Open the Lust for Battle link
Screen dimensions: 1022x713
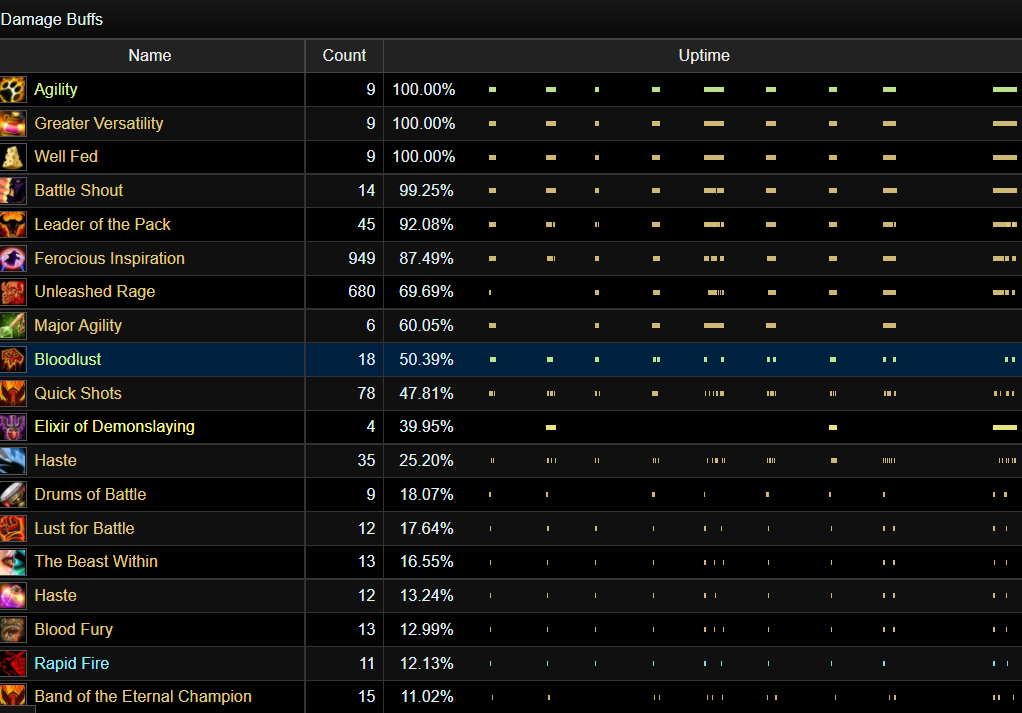tap(85, 528)
